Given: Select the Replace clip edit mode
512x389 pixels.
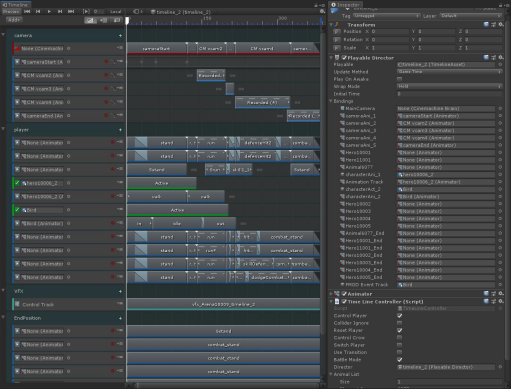Looking at the screenshot, I should coord(116,20).
